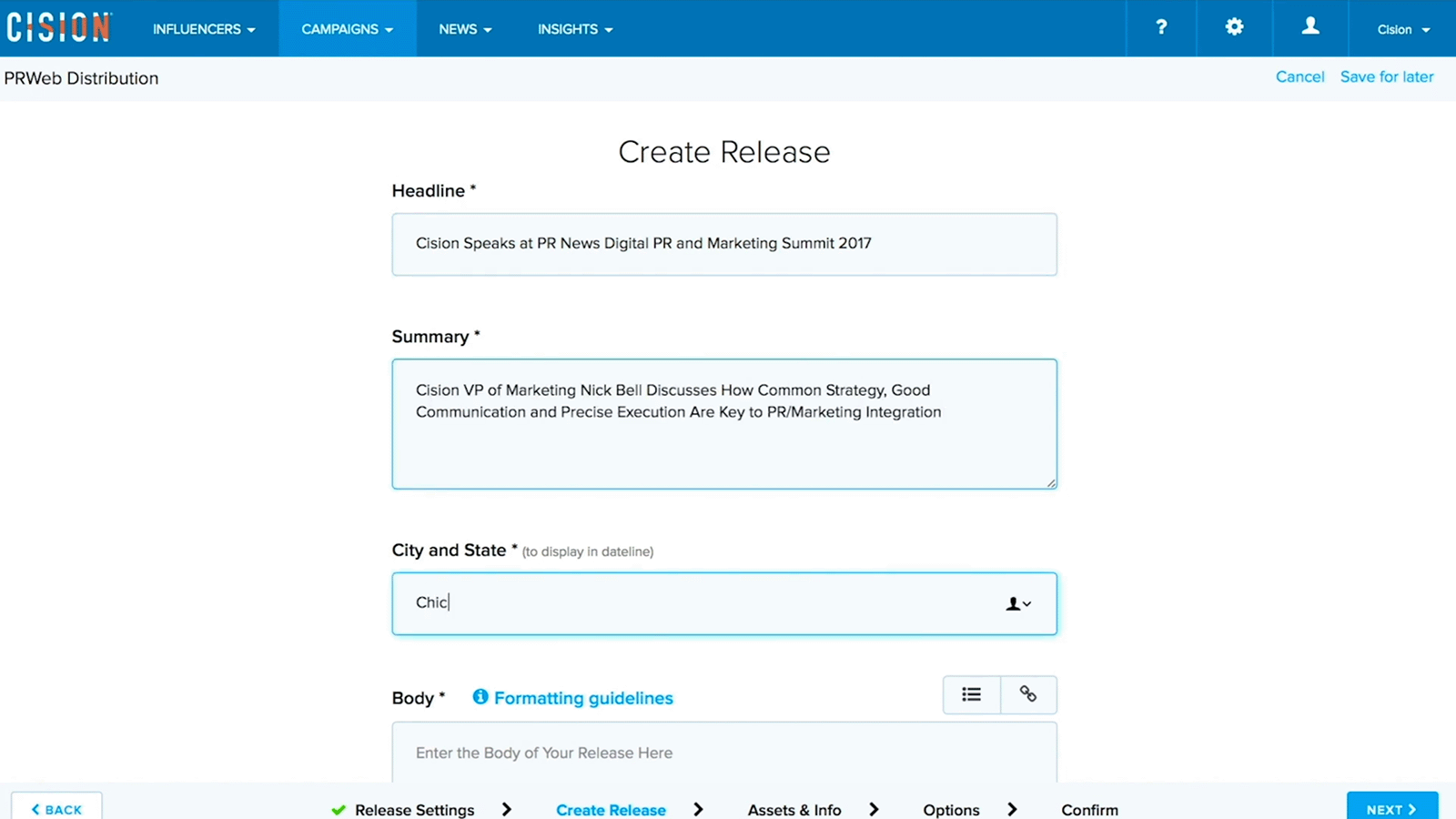The width and height of the screenshot is (1456, 819).
Task: Cancel the PRWeb distribution
Action: click(x=1299, y=76)
